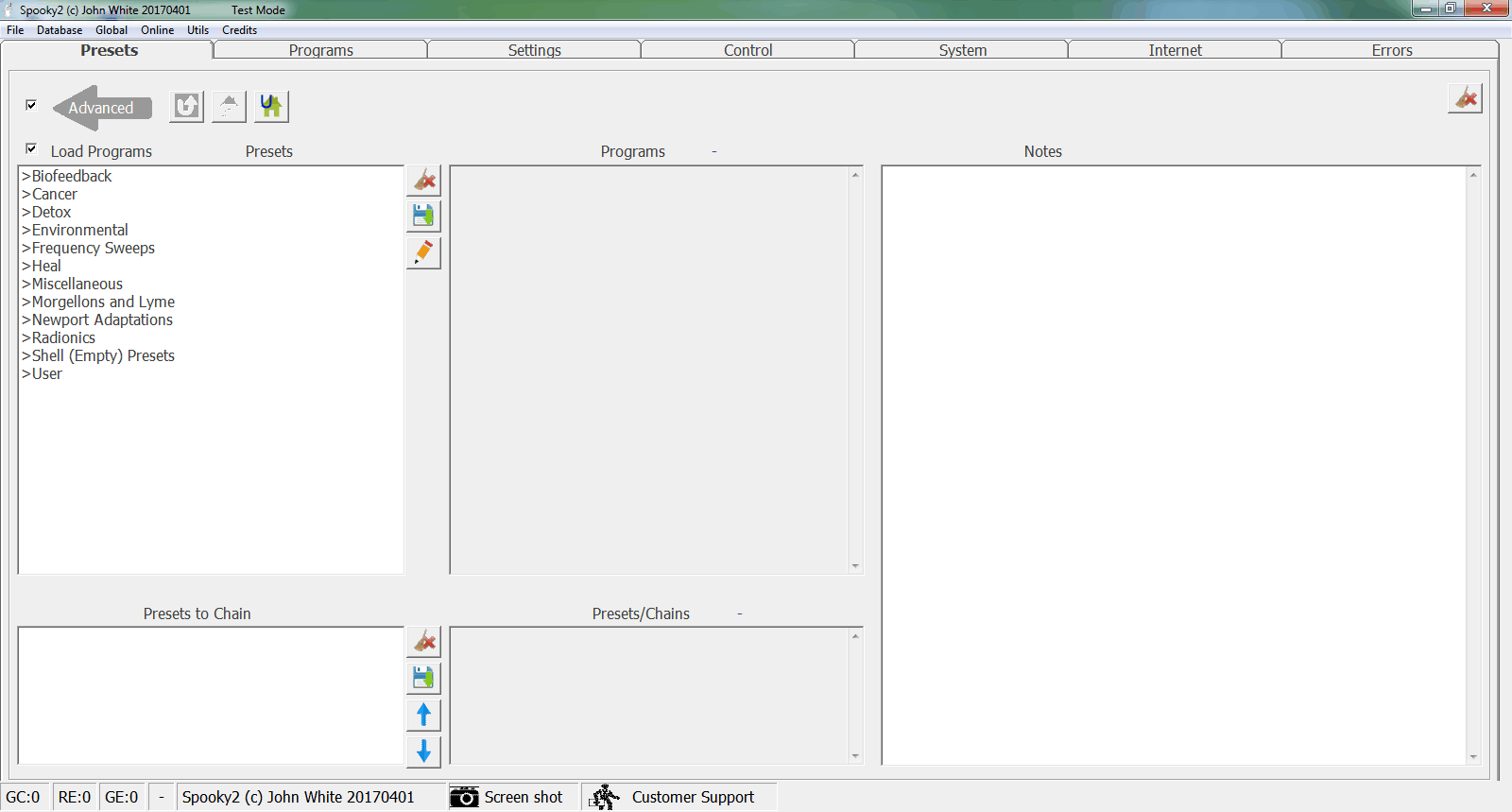Uncheck the checkbox next to Advanced arrow

click(31, 105)
